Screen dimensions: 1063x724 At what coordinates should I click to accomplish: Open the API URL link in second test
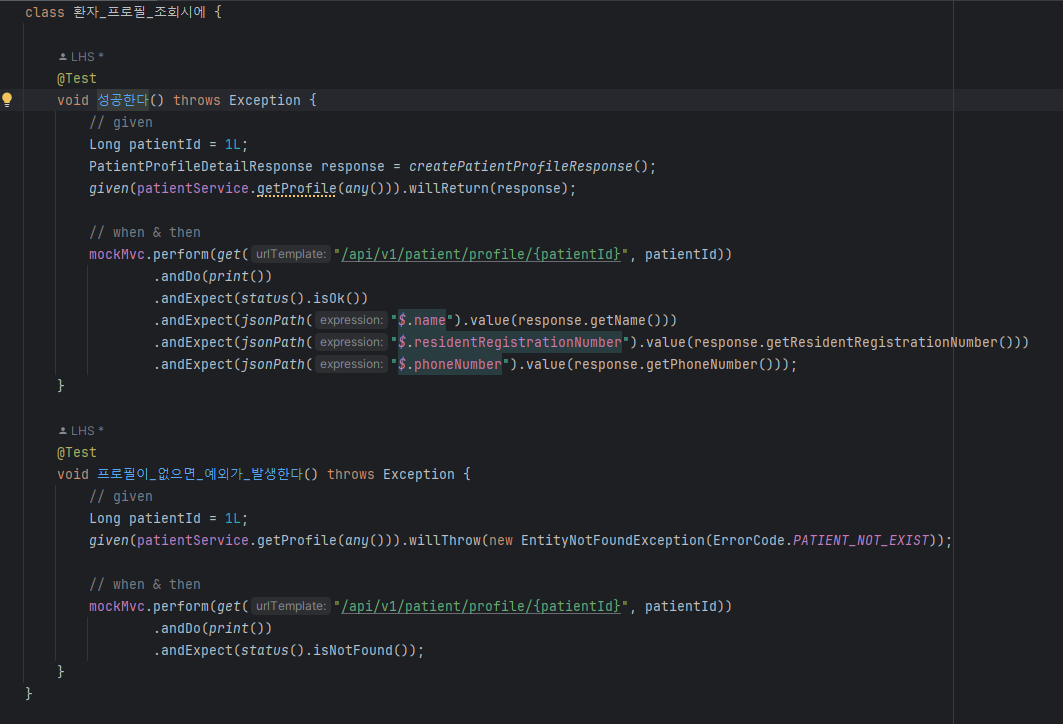481,607
